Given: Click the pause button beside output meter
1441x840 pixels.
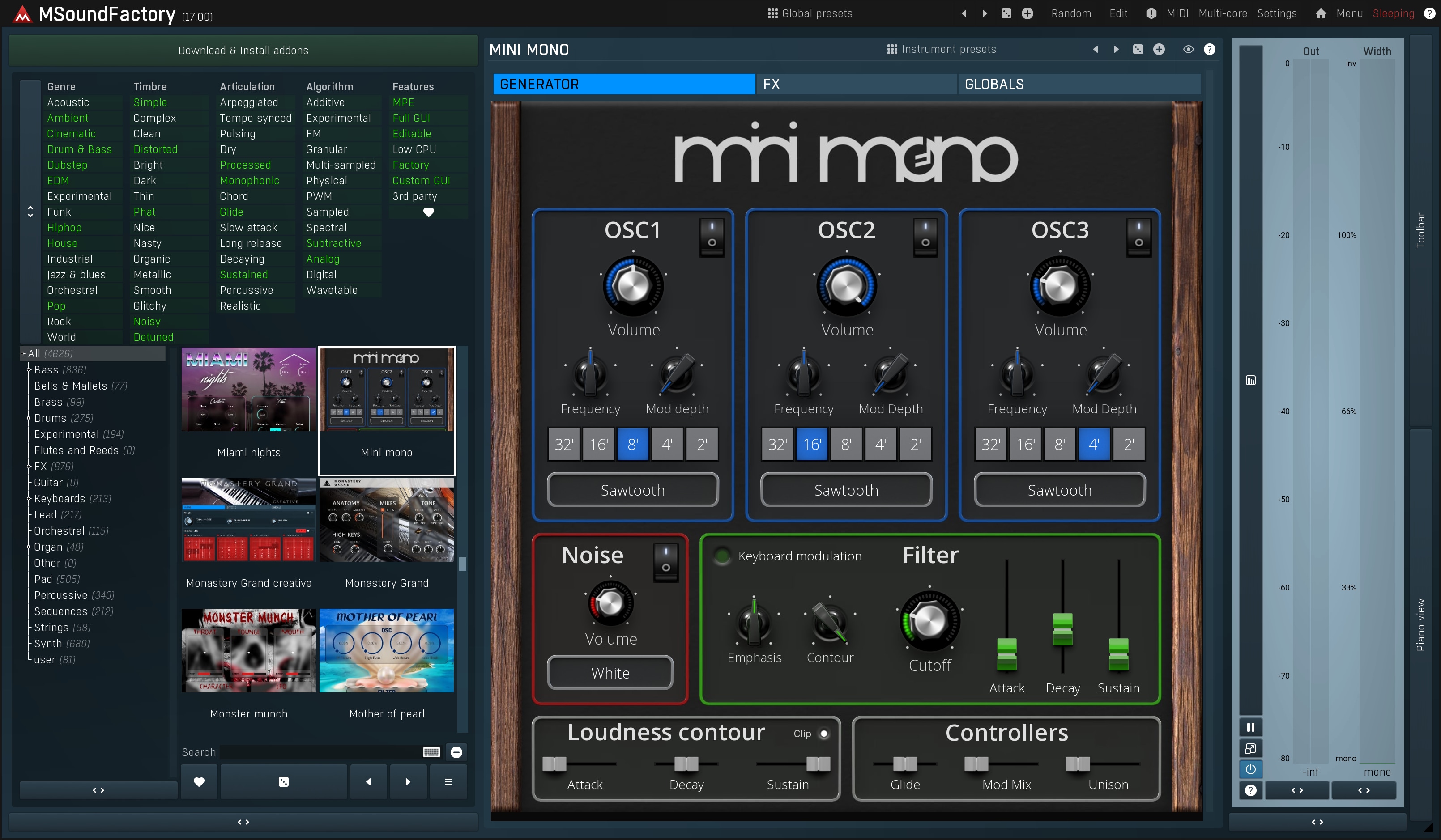Looking at the screenshot, I should click(1250, 727).
